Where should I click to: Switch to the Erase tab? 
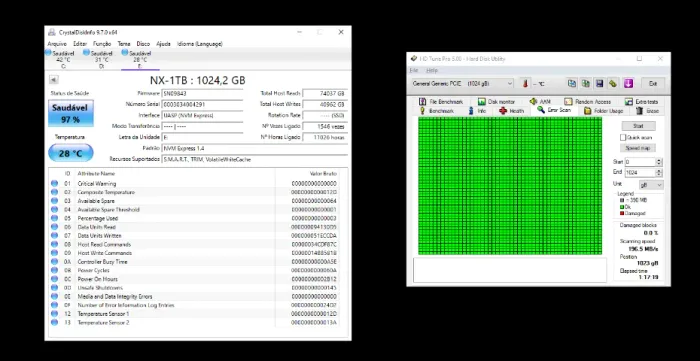point(647,111)
